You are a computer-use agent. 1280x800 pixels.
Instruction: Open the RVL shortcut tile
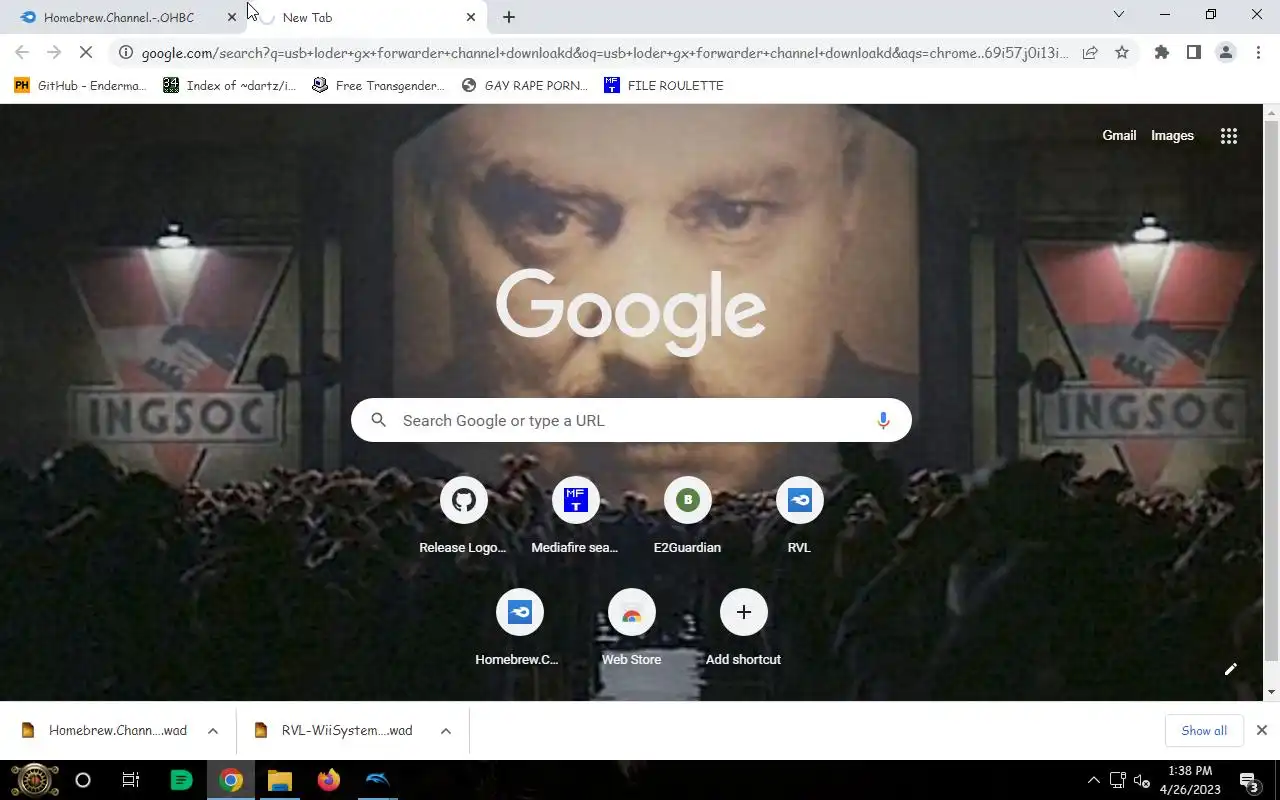click(x=799, y=516)
